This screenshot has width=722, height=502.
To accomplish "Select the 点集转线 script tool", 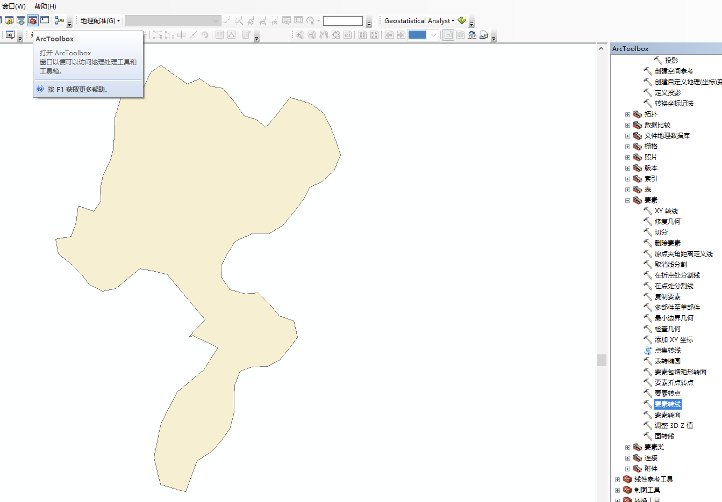I will tap(667, 350).
